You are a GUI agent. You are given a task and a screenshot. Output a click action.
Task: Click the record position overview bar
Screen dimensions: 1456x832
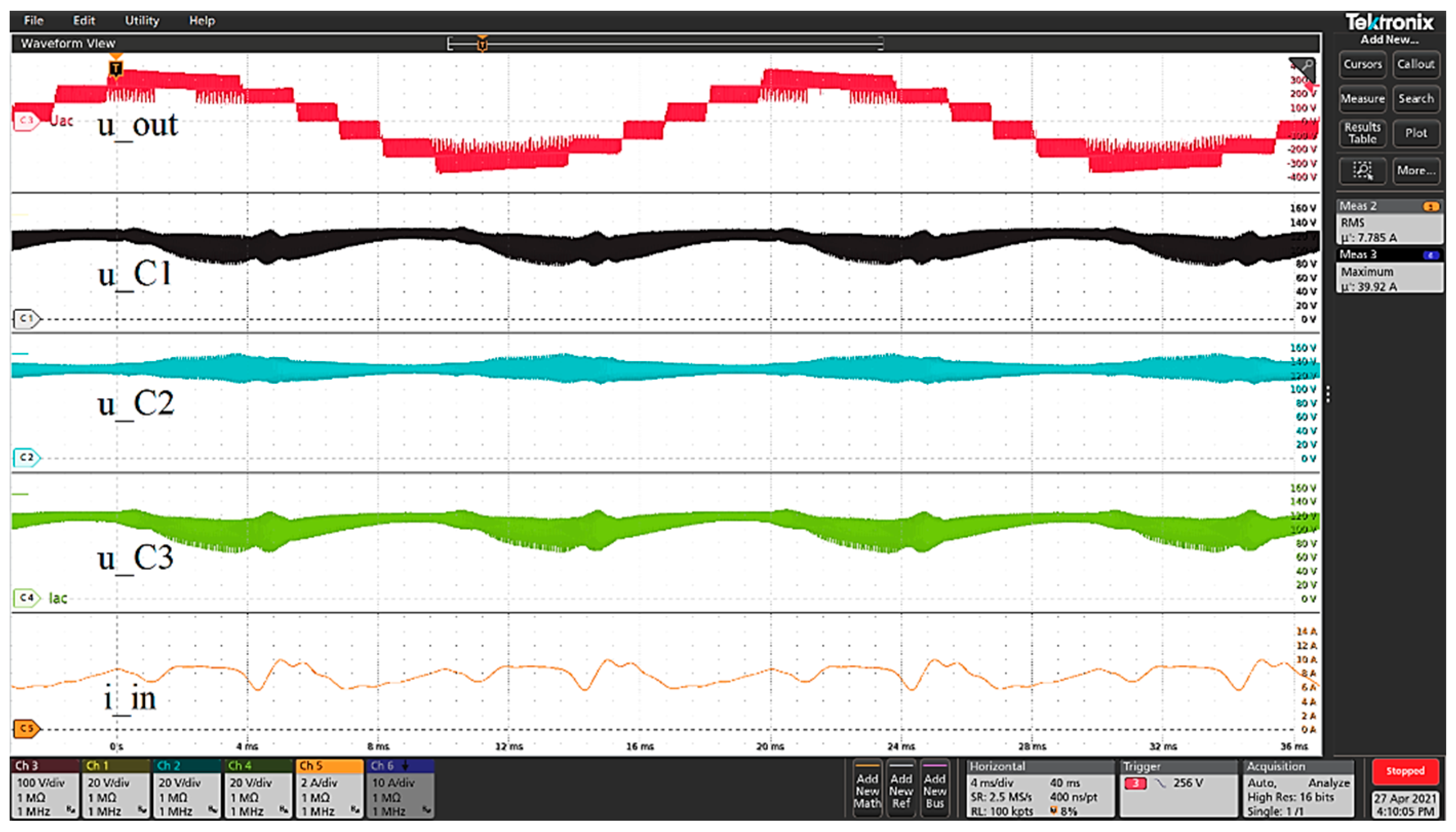(666, 44)
